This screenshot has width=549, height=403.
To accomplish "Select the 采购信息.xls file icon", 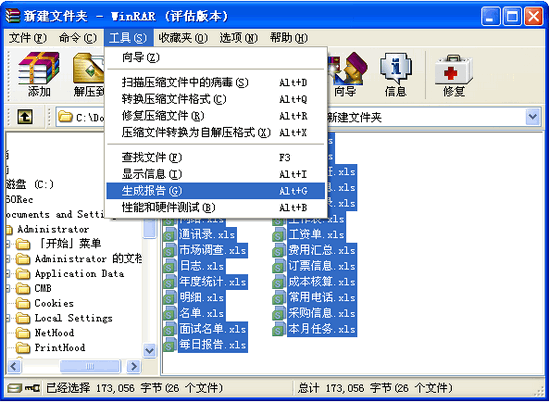I will (279, 313).
